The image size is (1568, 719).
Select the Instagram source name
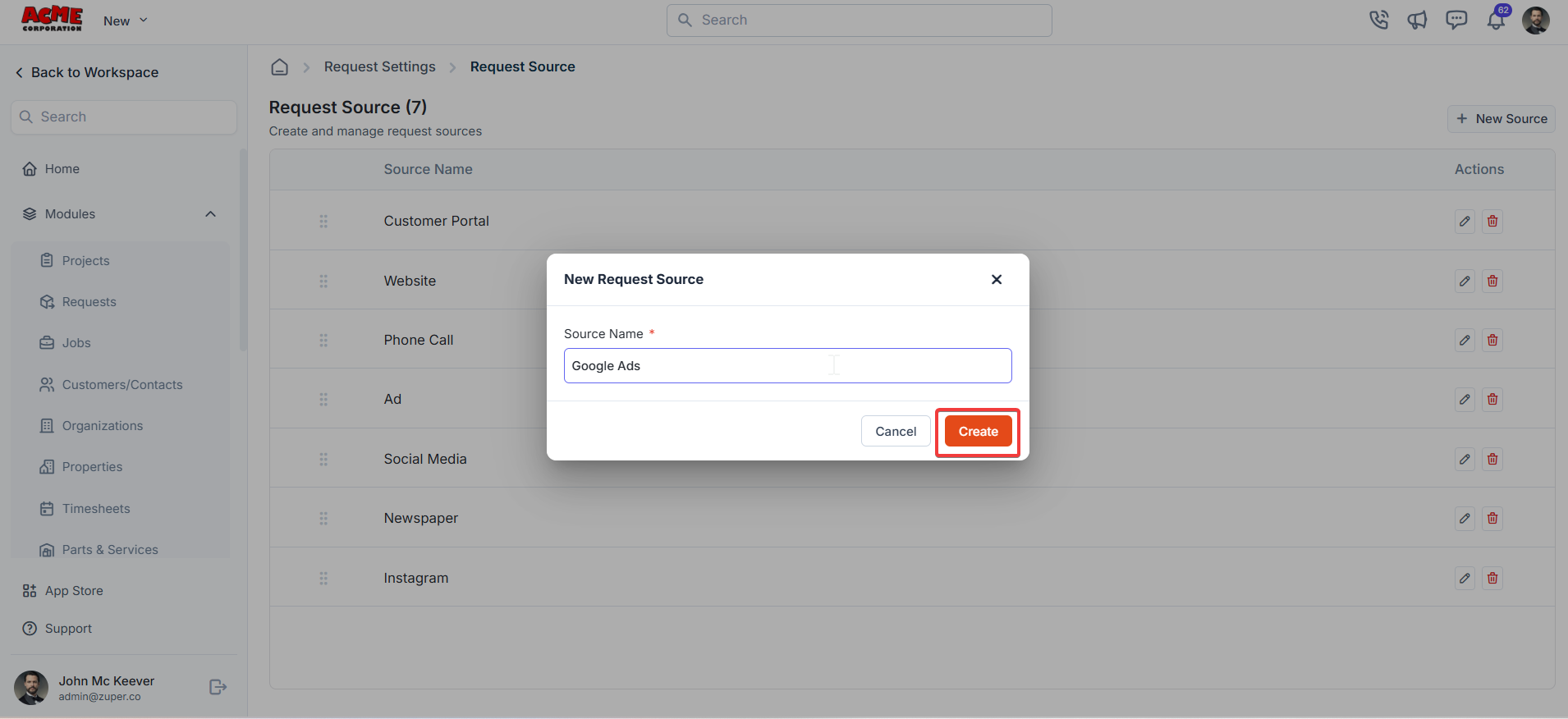tap(416, 579)
